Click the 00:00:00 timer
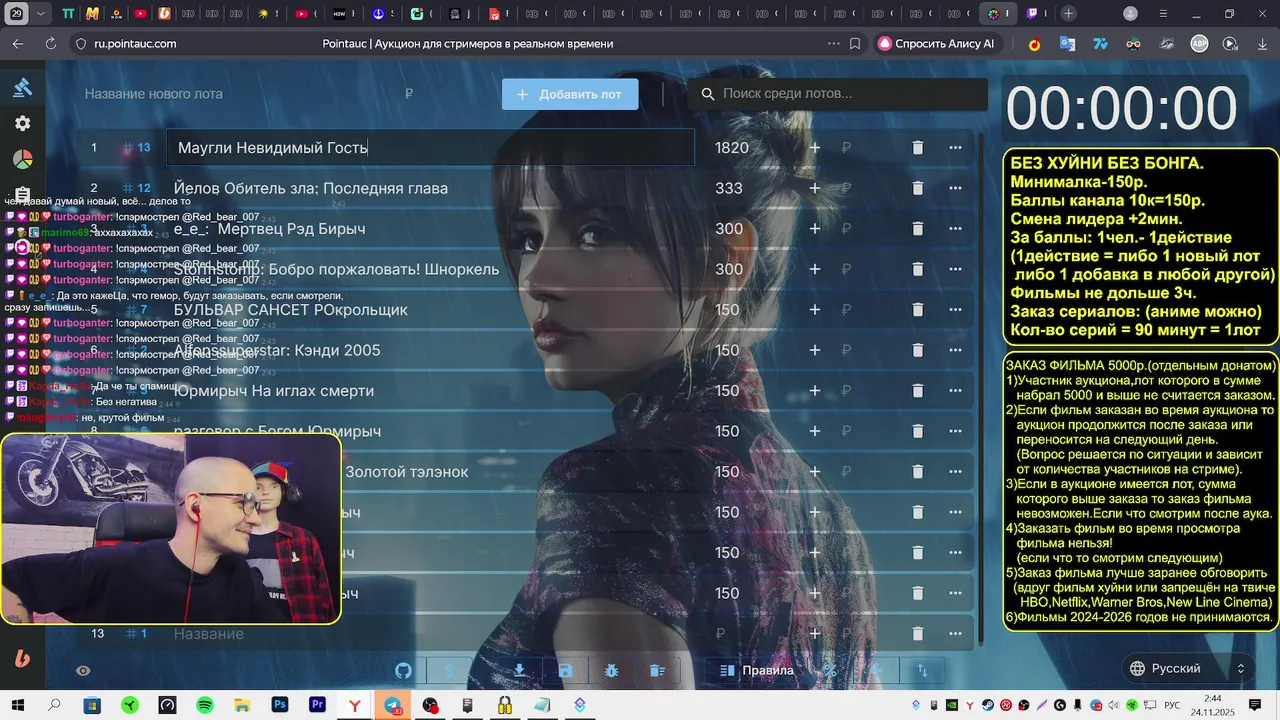The width and height of the screenshot is (1280, 720). 1121,108
